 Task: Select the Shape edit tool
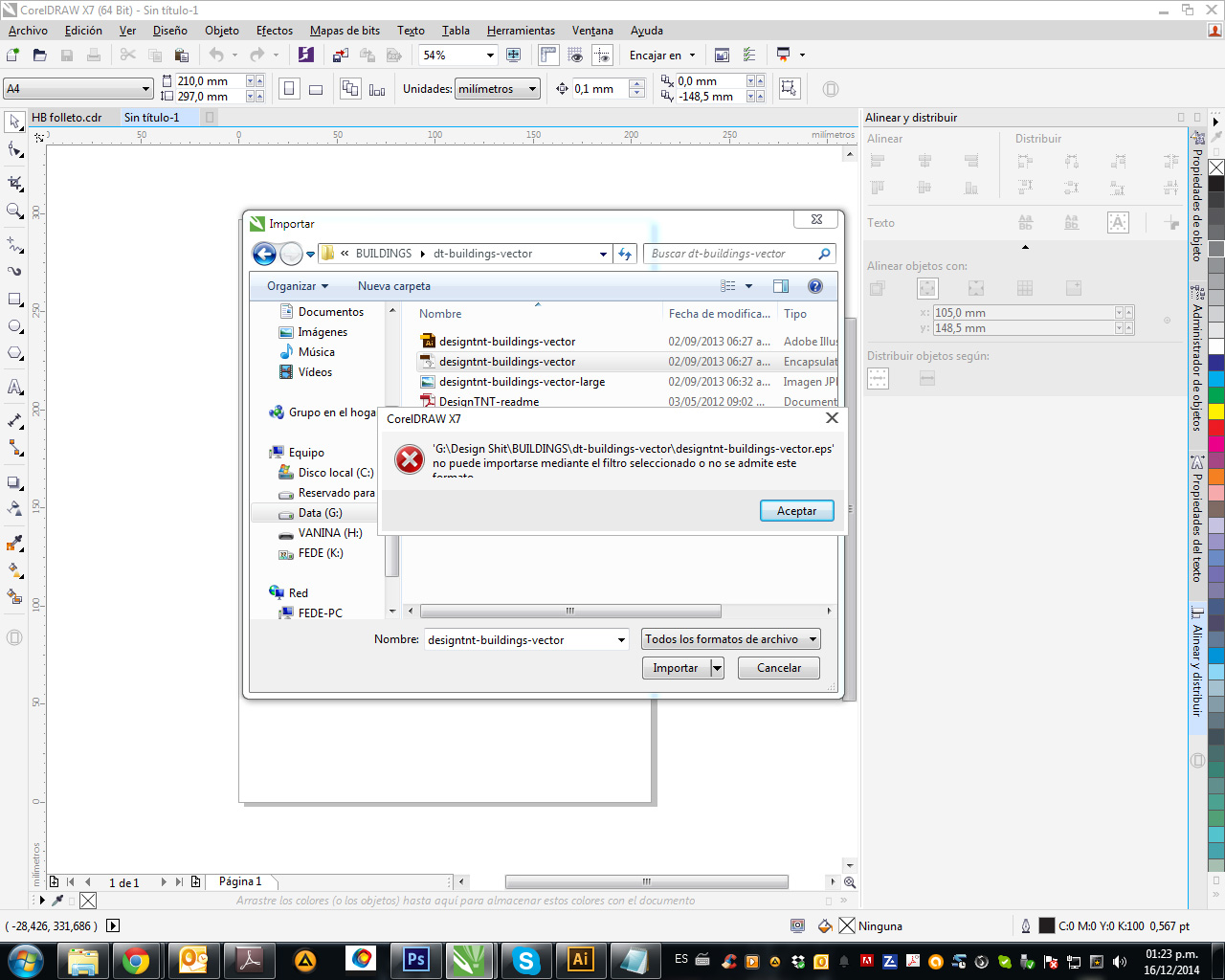click(x=14, y=150)
